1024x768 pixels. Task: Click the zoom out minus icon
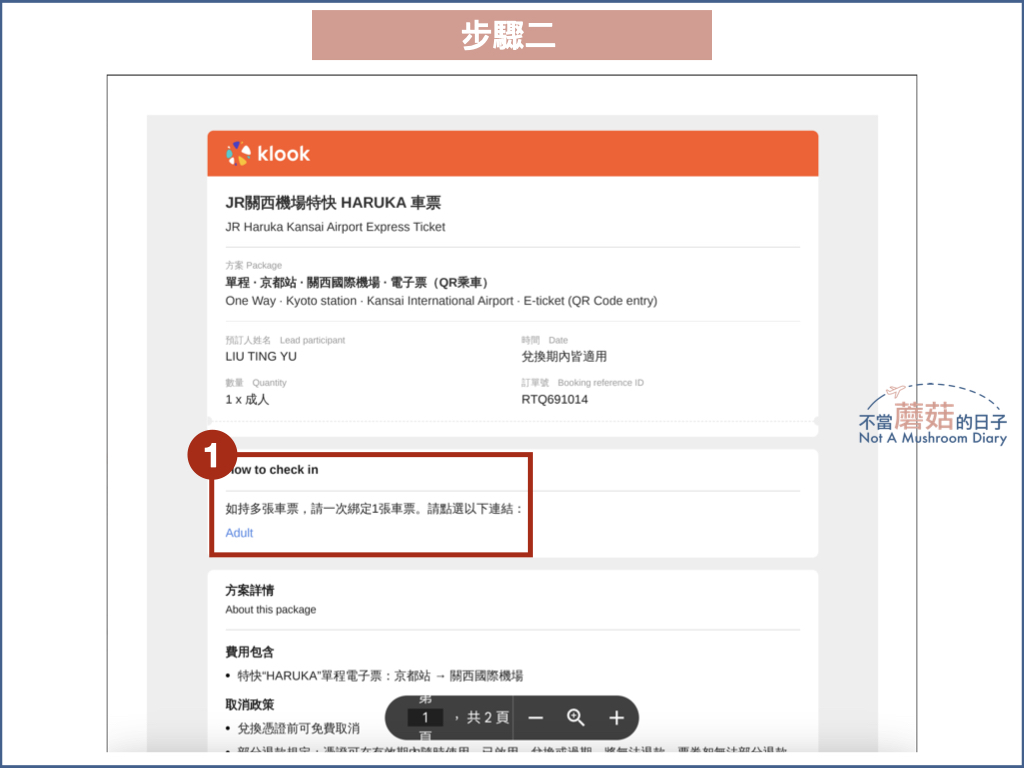tap(536, 717)
